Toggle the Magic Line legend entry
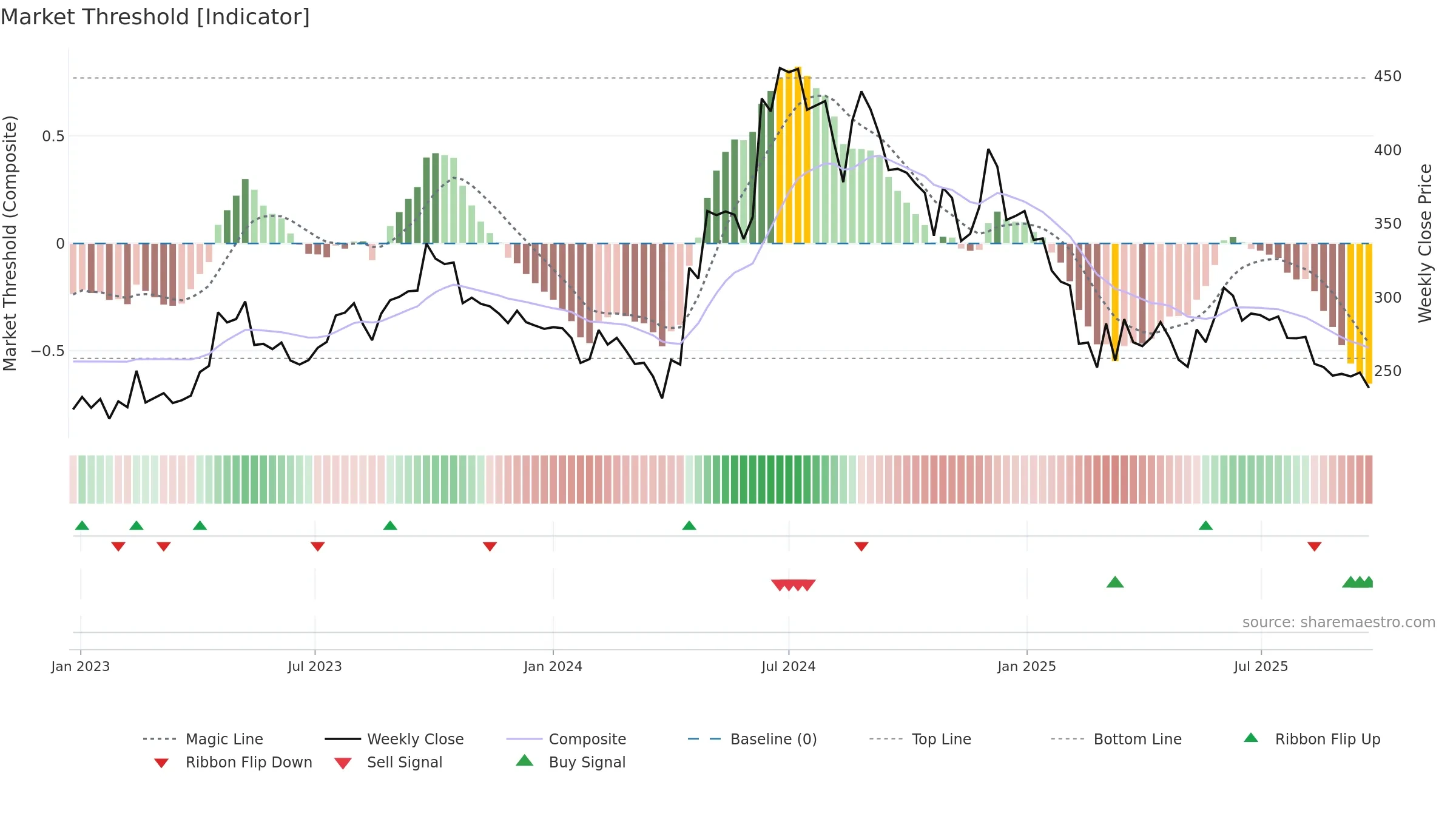1456x819 pixels. 203,739
